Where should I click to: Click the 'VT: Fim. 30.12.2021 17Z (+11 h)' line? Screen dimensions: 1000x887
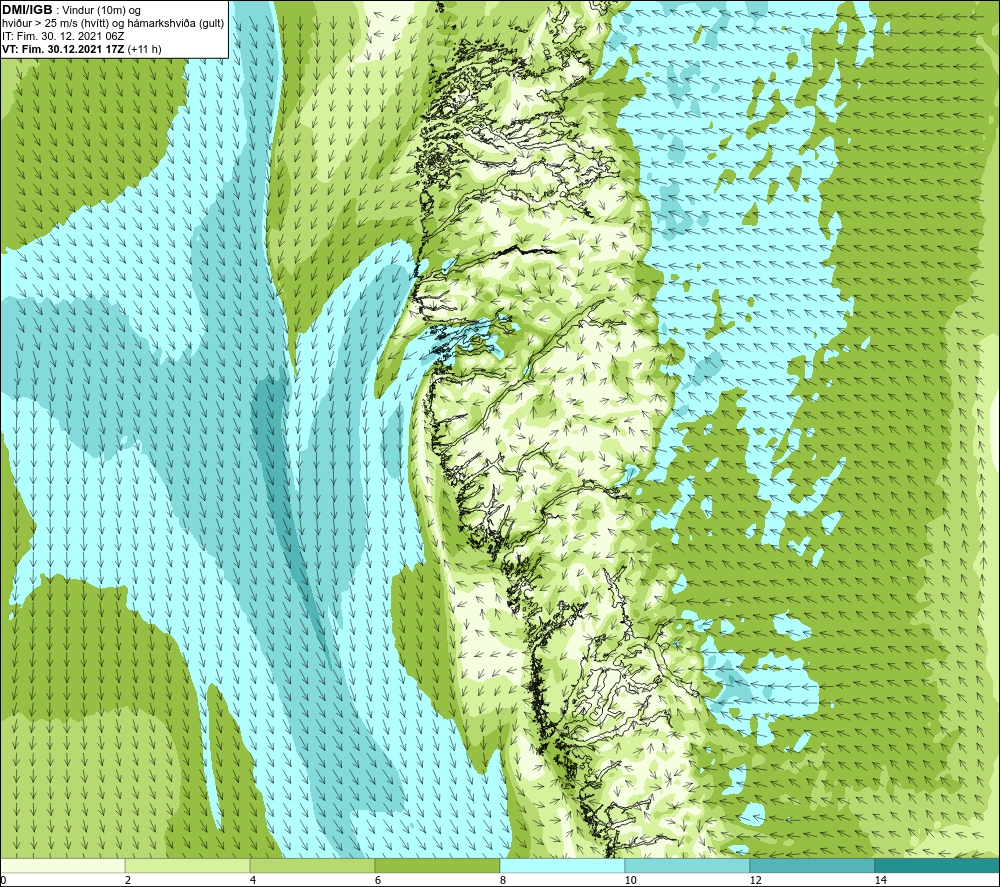pyautogui.click(x=82, y=49)
